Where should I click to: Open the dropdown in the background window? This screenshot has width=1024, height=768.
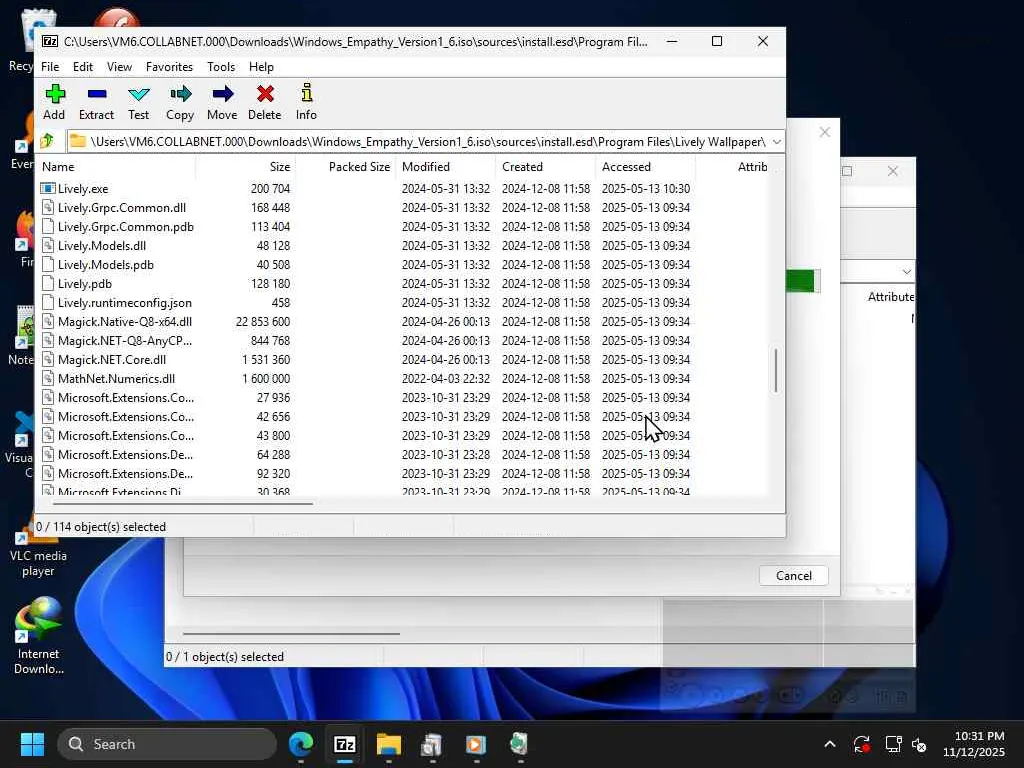point(906,272)
